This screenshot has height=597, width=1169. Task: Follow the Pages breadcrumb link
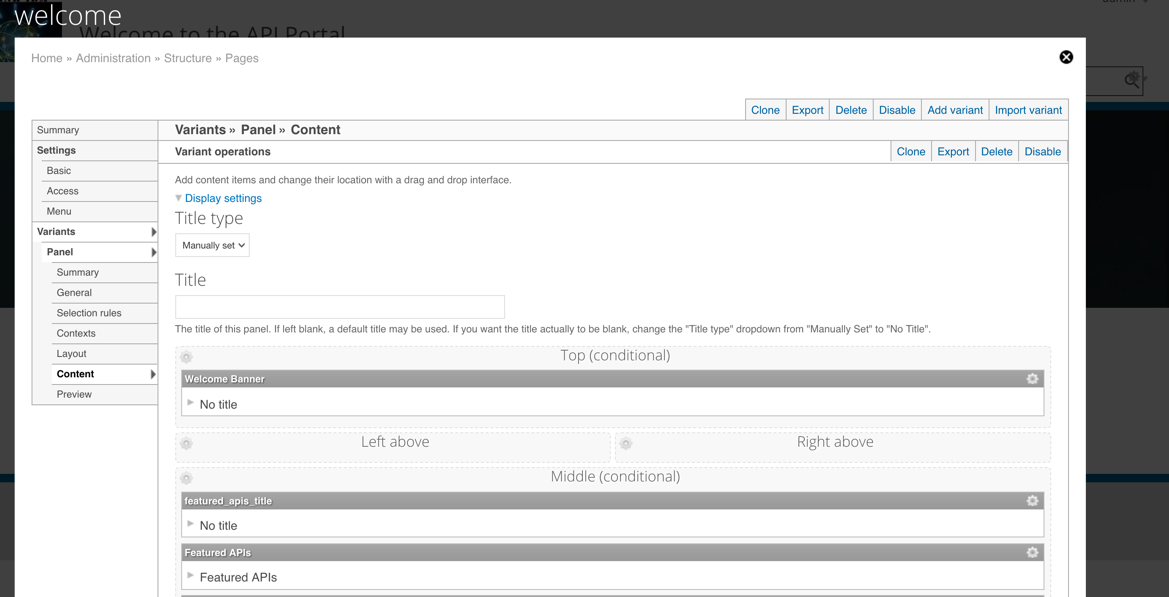pos(242,58)
